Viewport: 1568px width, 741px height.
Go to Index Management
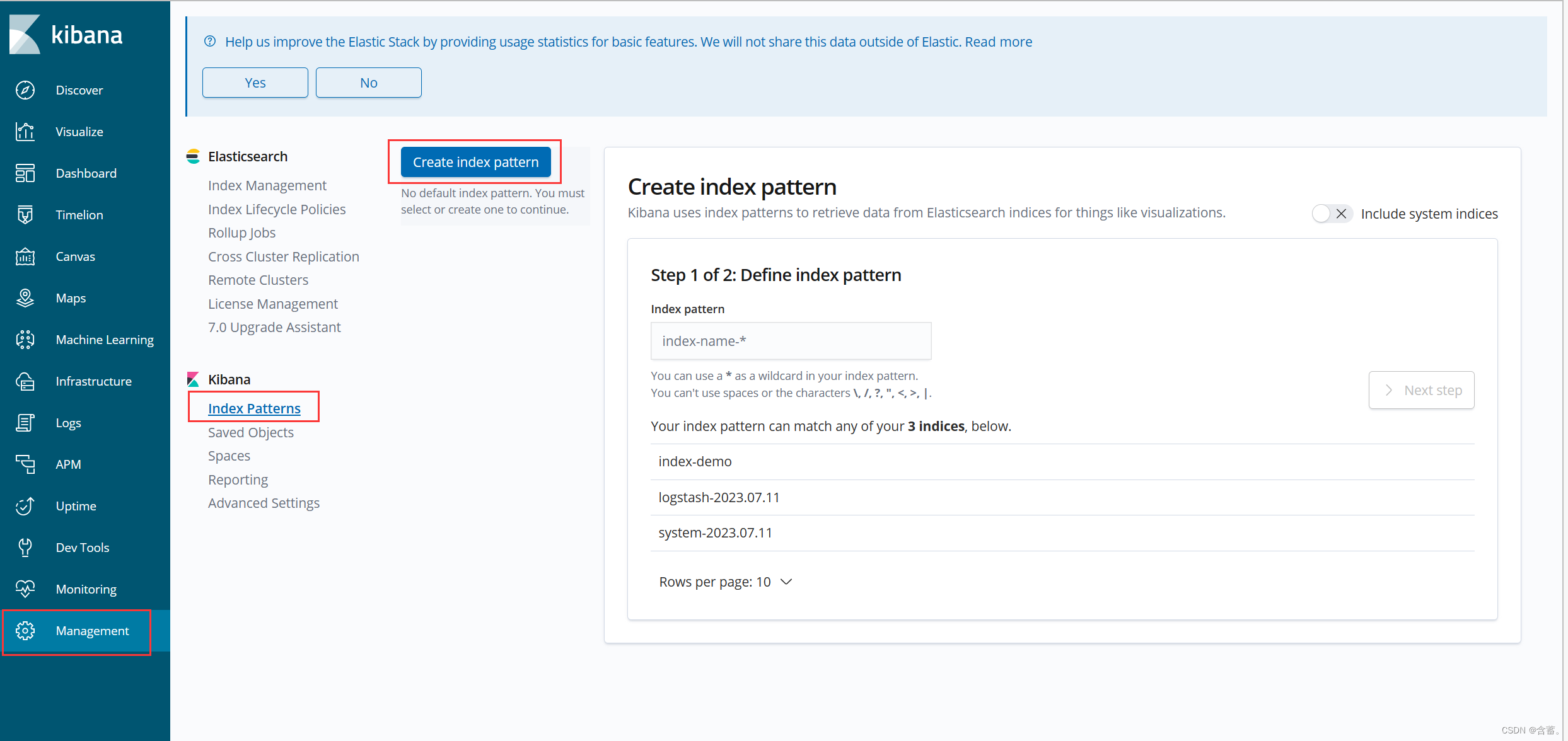(267, 185)
